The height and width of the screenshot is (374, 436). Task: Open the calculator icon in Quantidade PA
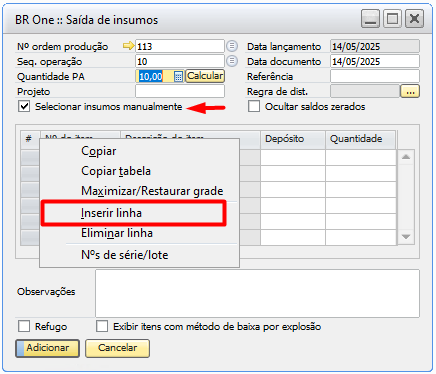(178, 76)
